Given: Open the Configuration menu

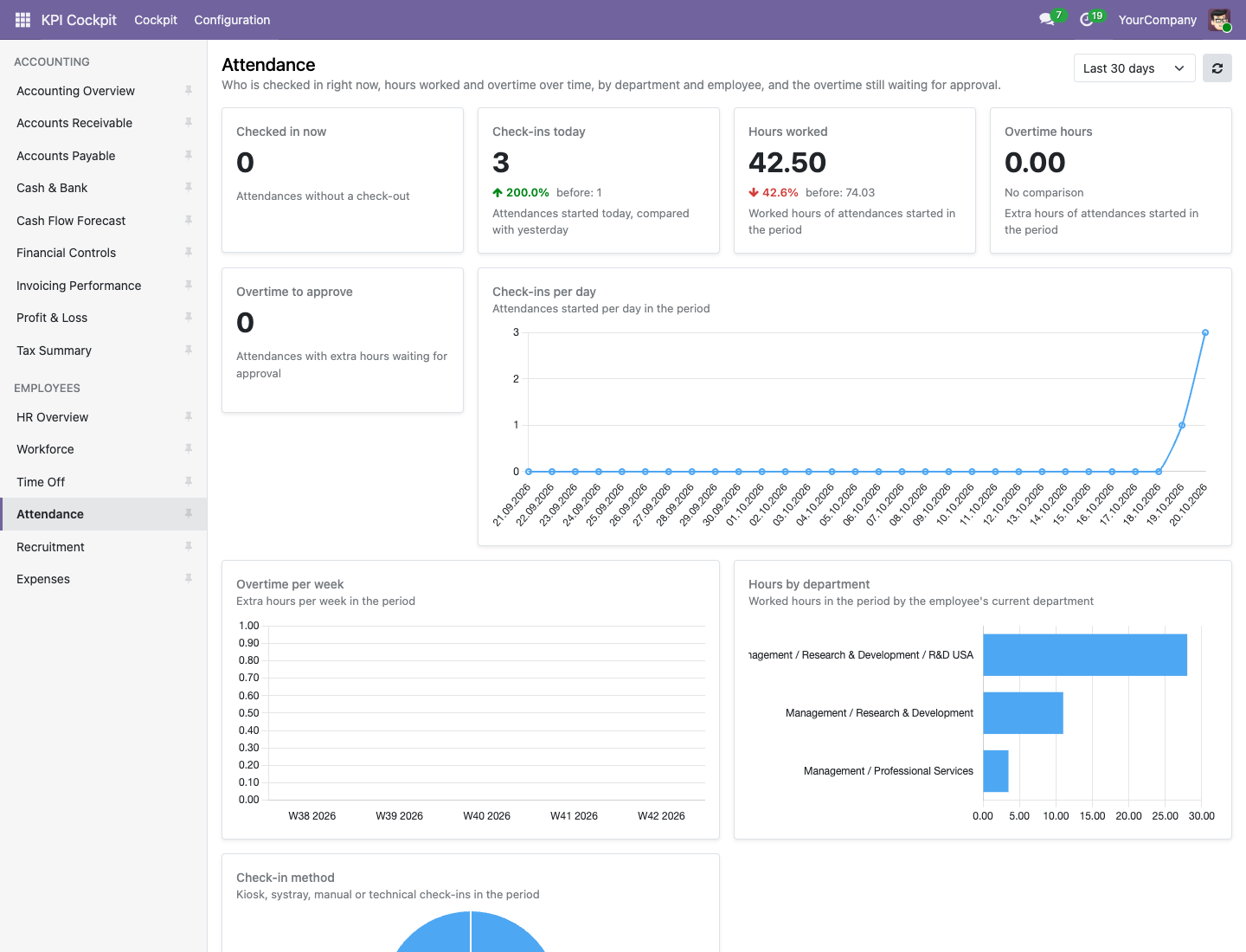Looking at the screenshot, I should 232,20.
